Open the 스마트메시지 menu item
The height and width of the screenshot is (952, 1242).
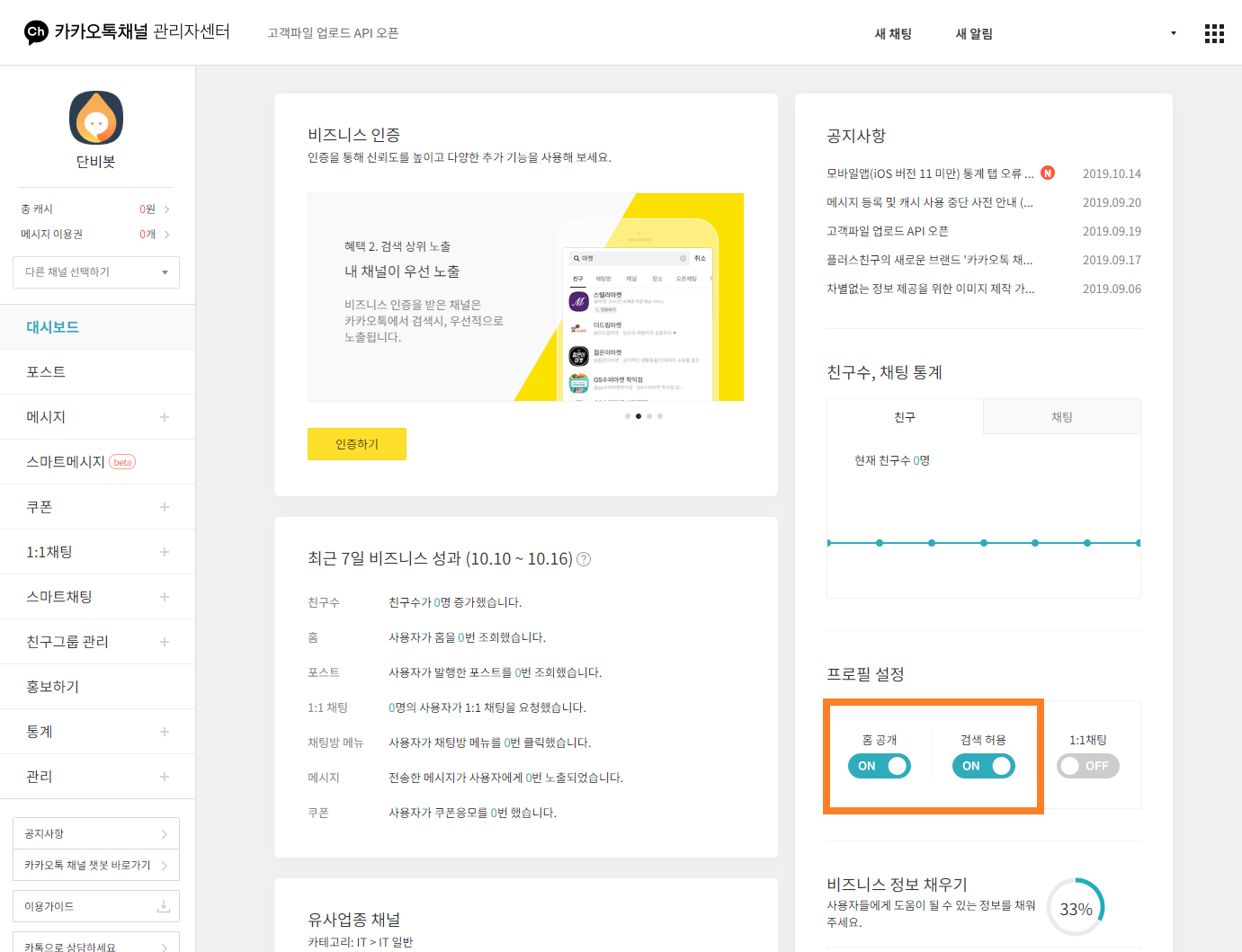[97, 462]
